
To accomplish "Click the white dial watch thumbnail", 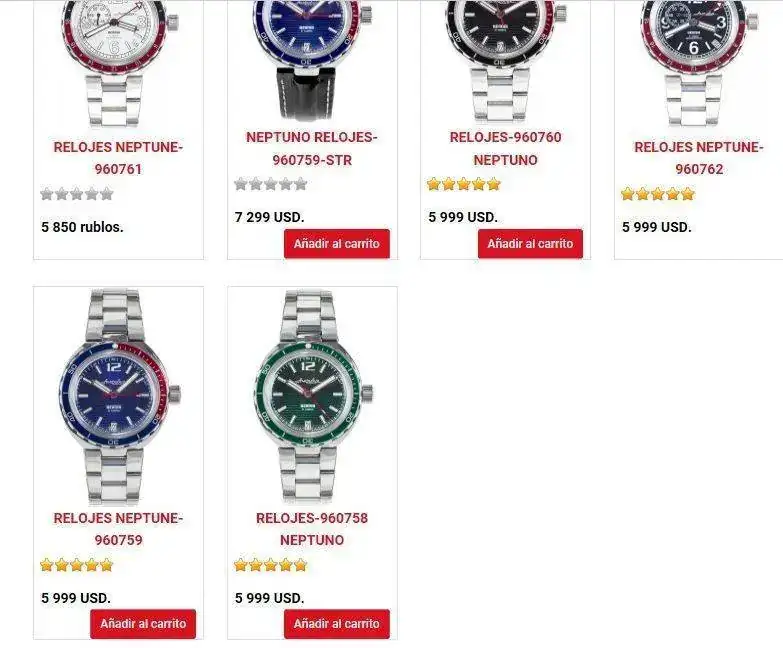I will click(x=118, y=62).
